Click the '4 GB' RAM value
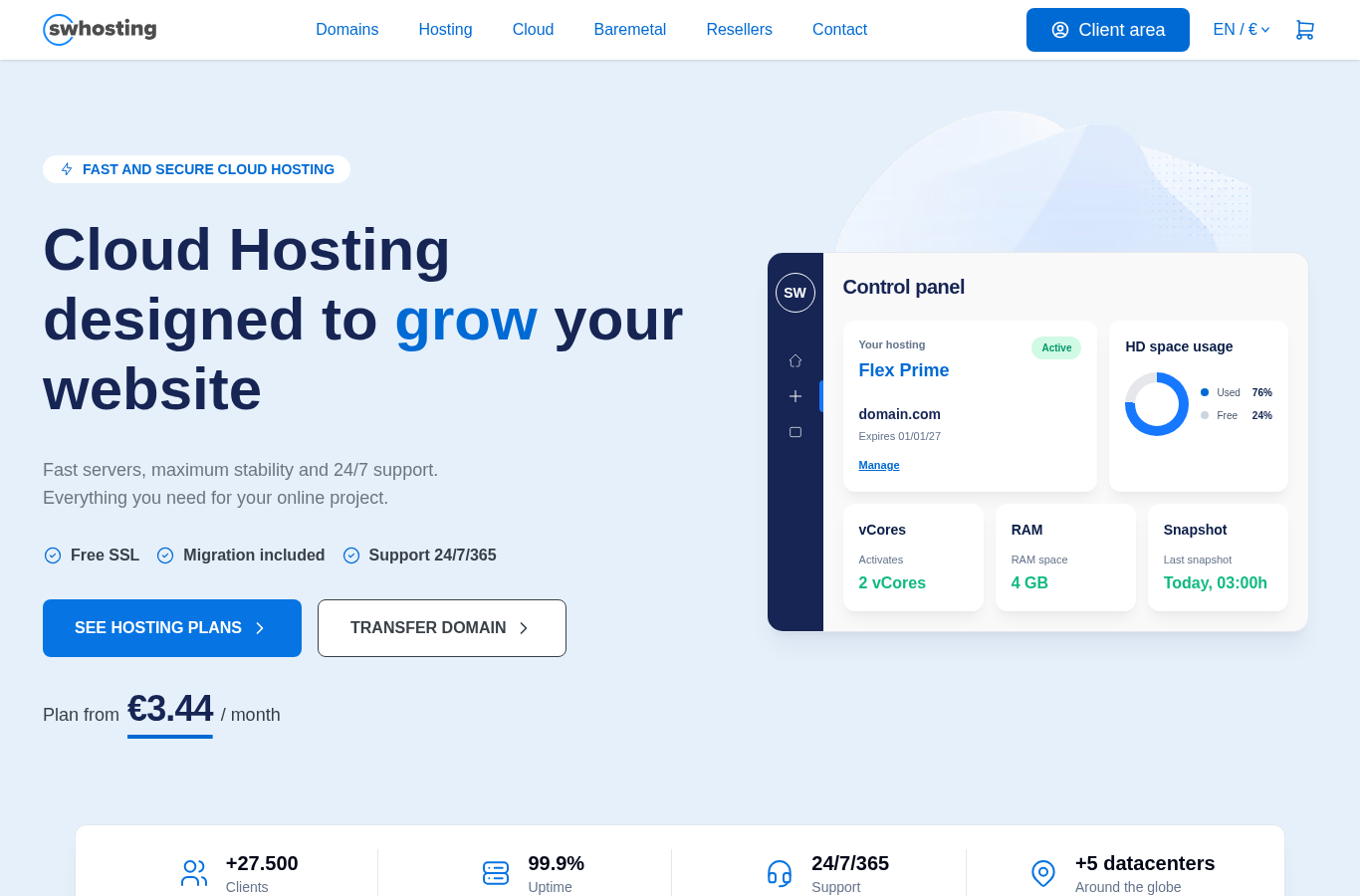Viewport: 1360px width, 896px height. (x=1029, y=583)
